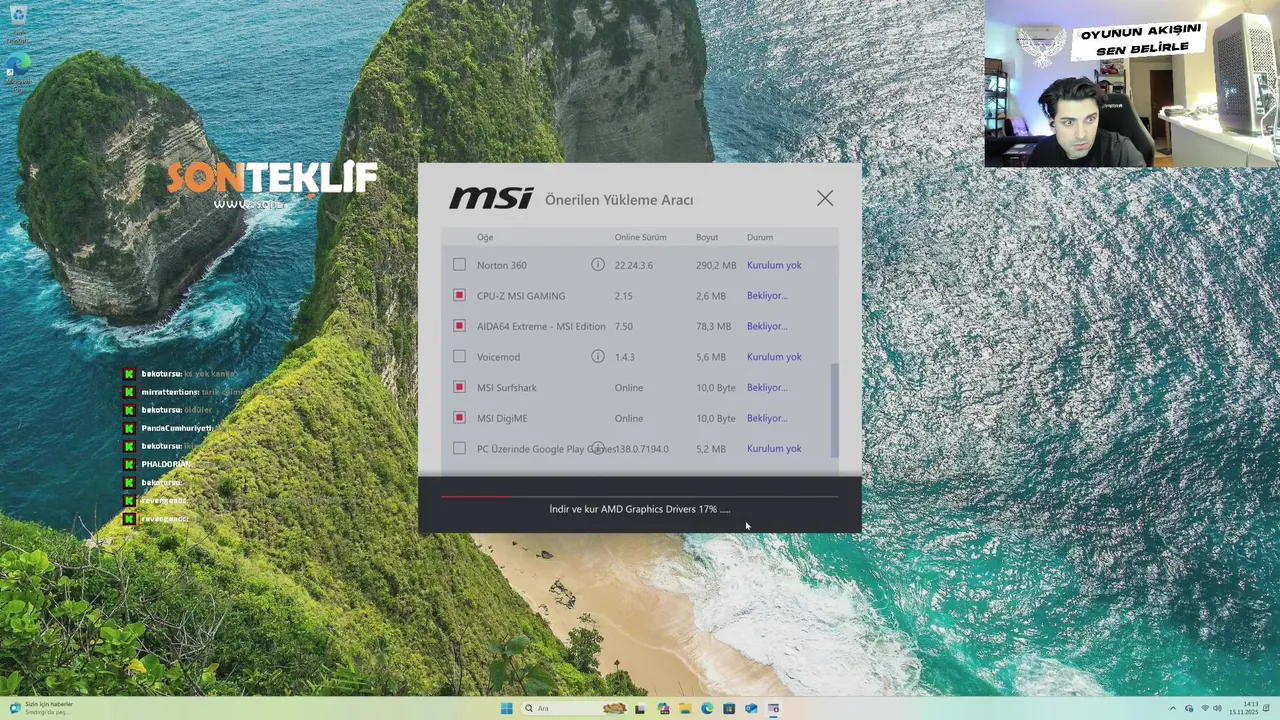Click 'Kurulum yok' status for Google Play Games
Viewport: 1280px width, 720px height.
[x=774, y=449]
